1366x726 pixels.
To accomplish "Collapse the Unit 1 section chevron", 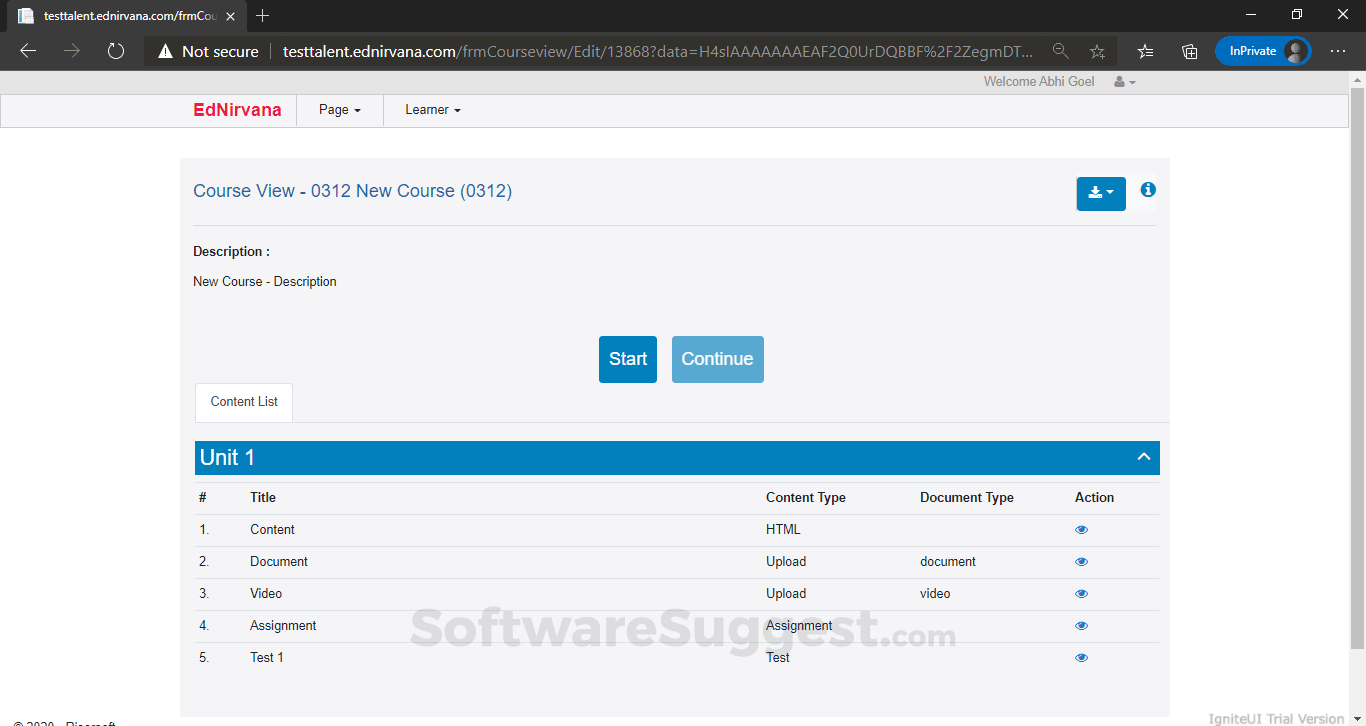I will click(1144, 457).
